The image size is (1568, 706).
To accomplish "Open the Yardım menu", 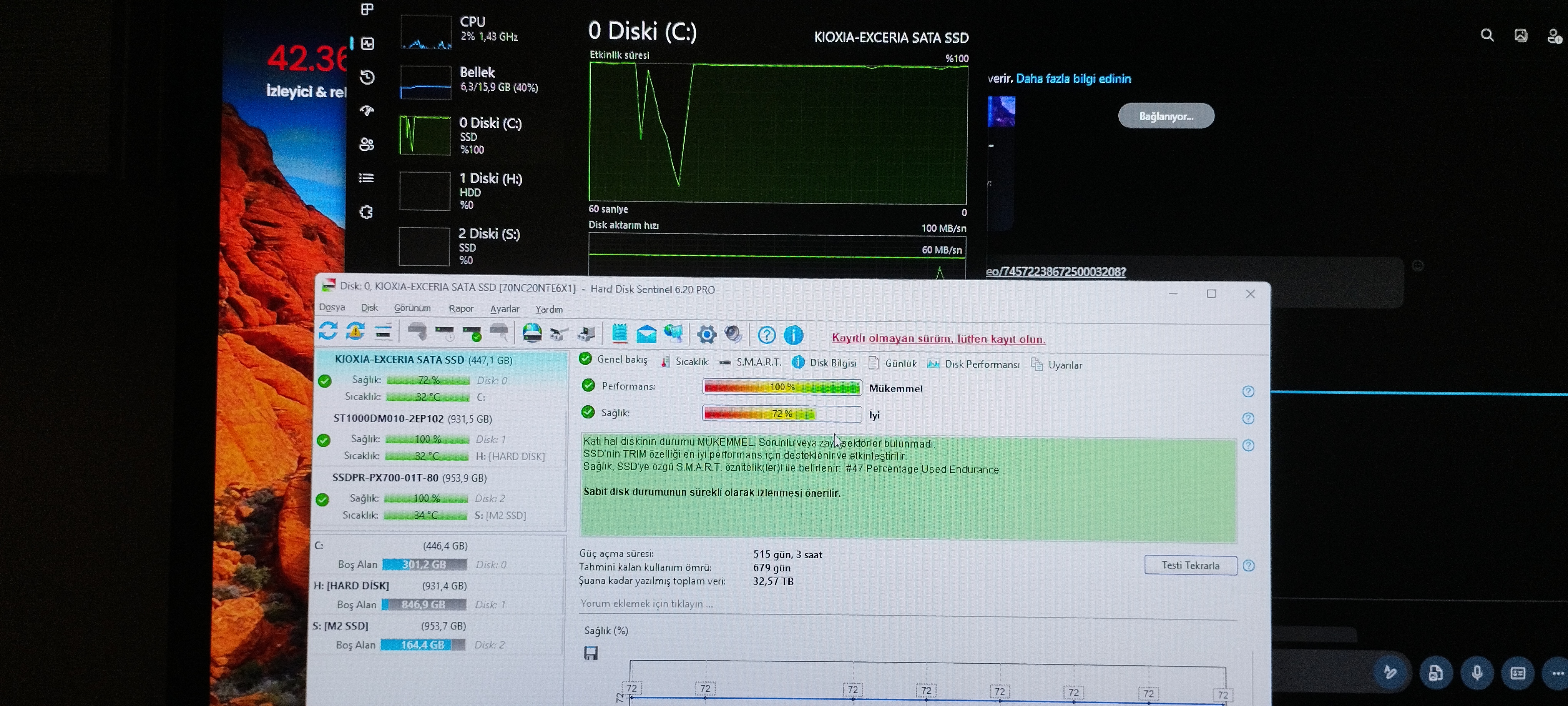I will (549, 309).
